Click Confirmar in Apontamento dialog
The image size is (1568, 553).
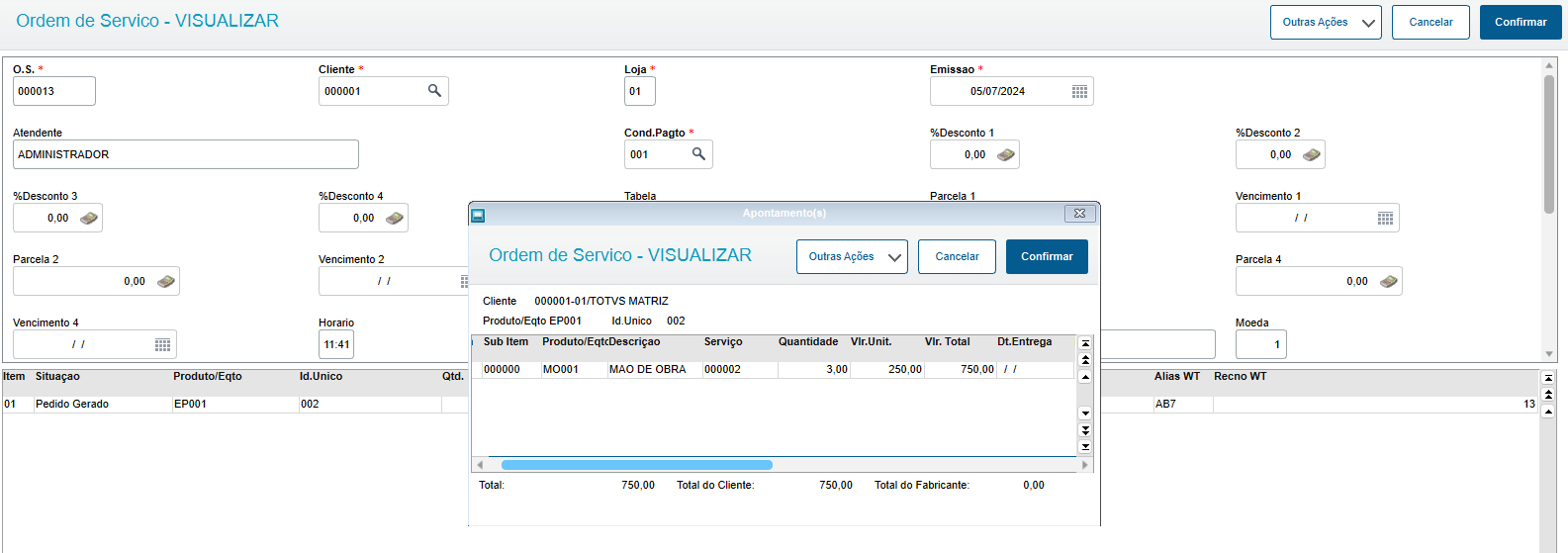point(1047,256)
